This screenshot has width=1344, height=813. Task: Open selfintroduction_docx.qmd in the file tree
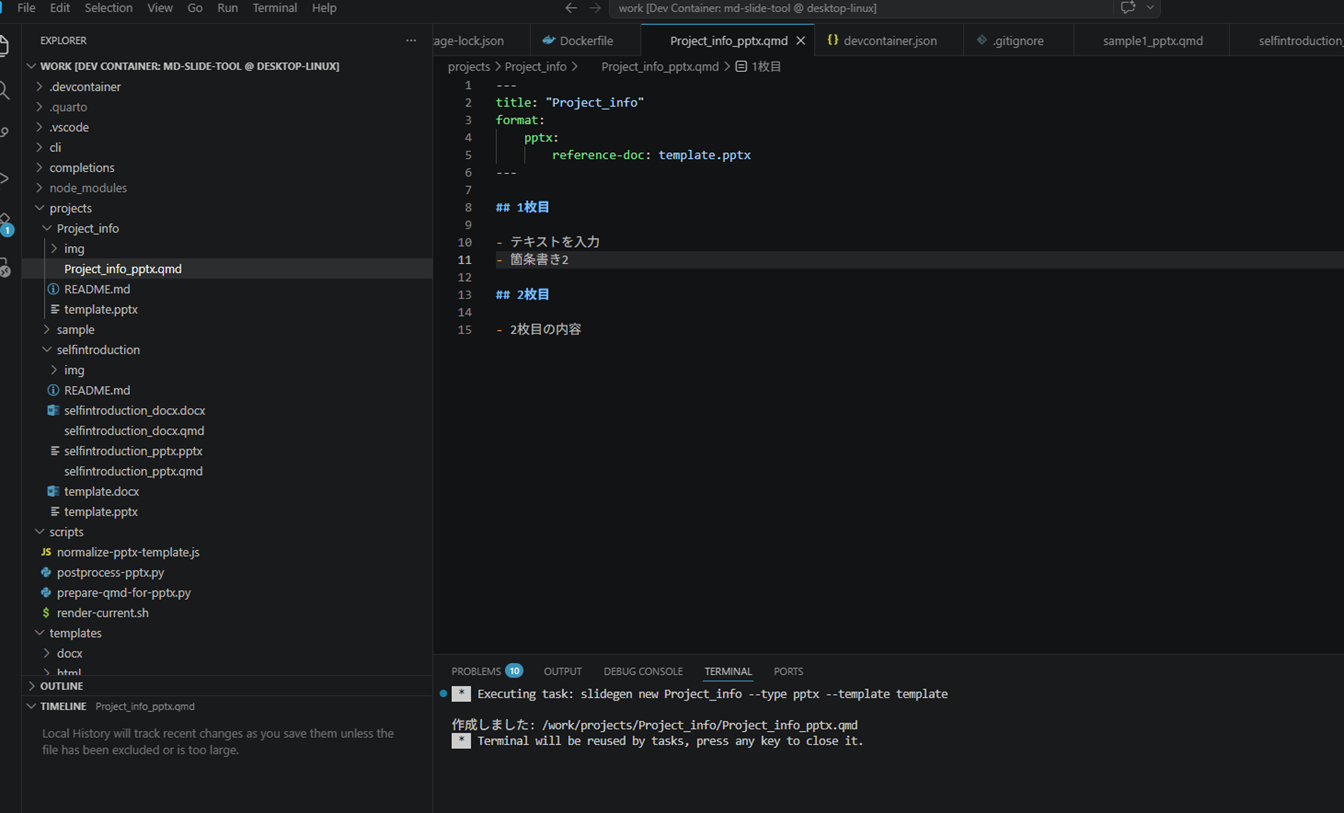click(x=134, y=431)
